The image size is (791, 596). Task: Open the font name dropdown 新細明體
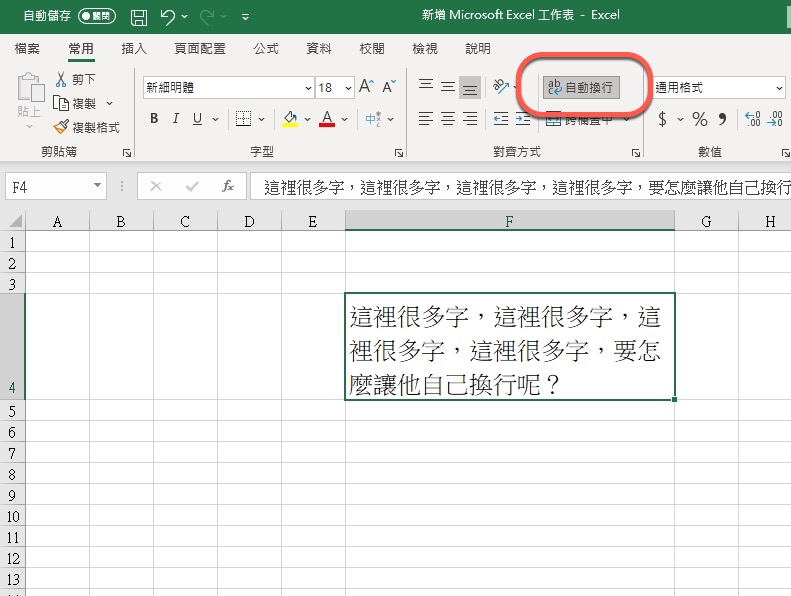(228, 87)
